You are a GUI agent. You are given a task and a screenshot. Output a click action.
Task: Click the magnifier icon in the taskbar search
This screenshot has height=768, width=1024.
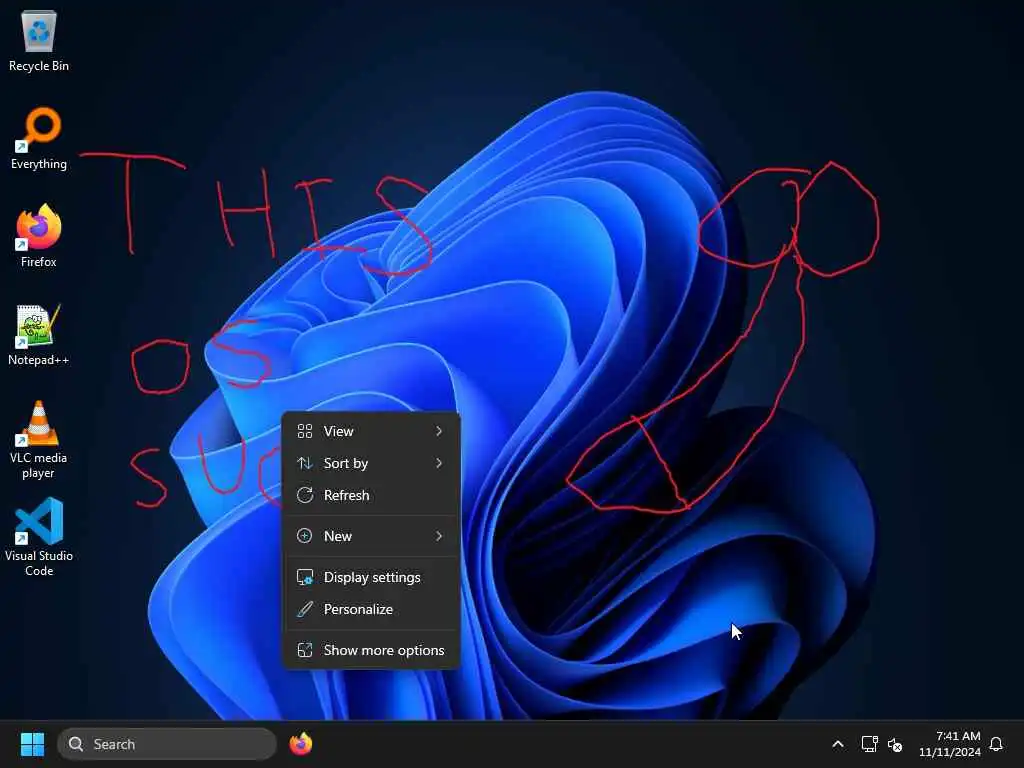(76, 744)
